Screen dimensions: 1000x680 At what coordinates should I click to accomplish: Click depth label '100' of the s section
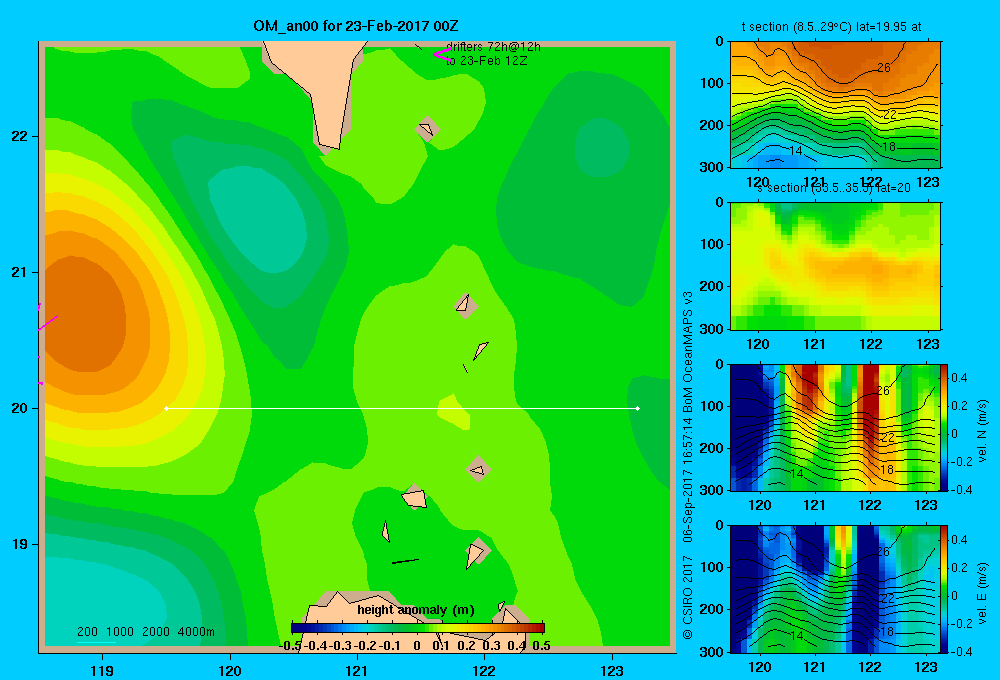point(712,244)
